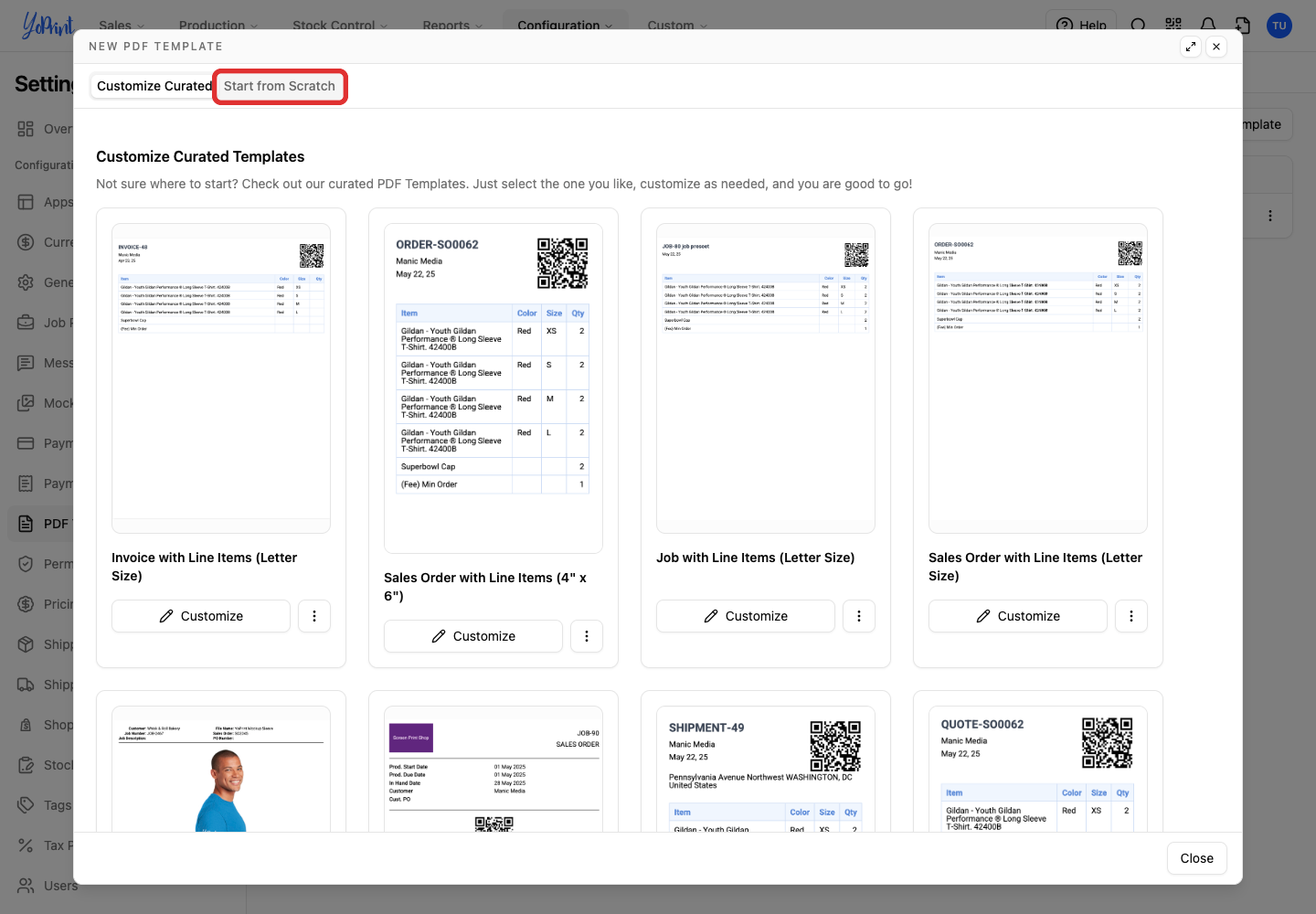Screen dimensions: 1316x914
Task: Customize the Job with Line Items template
Action: click(x=746, y=616)
